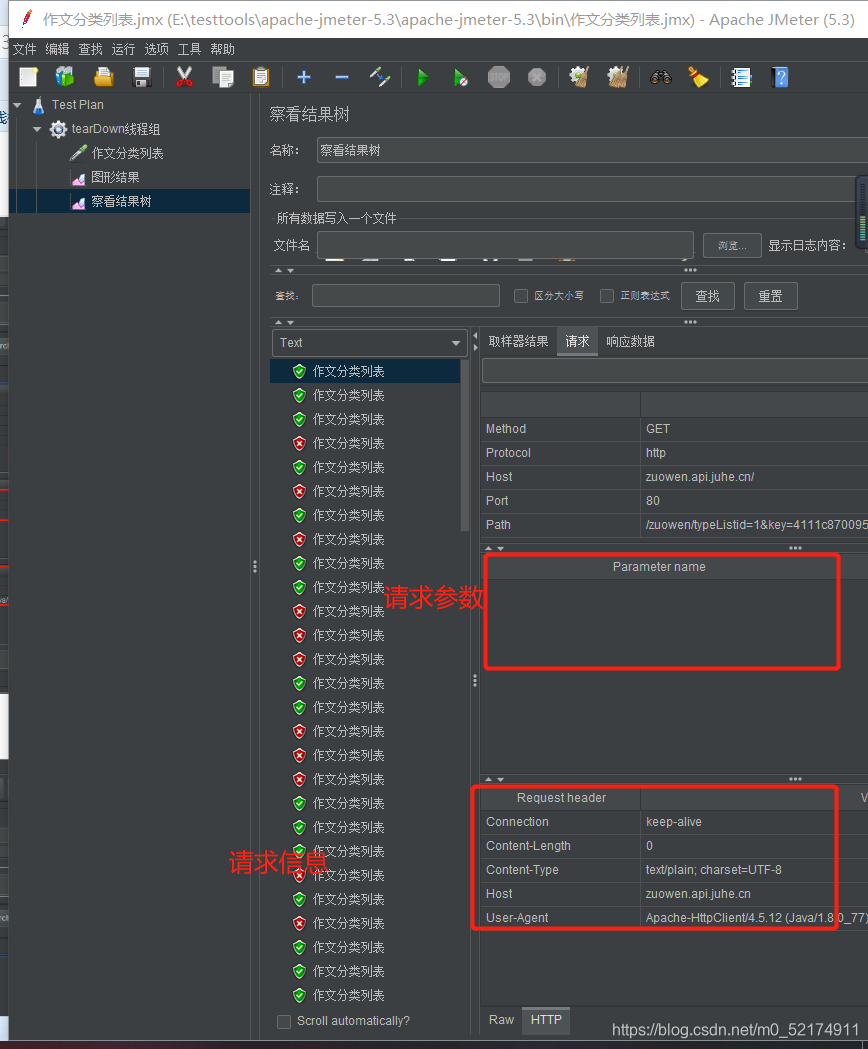Click the Test Plan flask icon
Screen dimensions: 868x1049
pos(39,105)
